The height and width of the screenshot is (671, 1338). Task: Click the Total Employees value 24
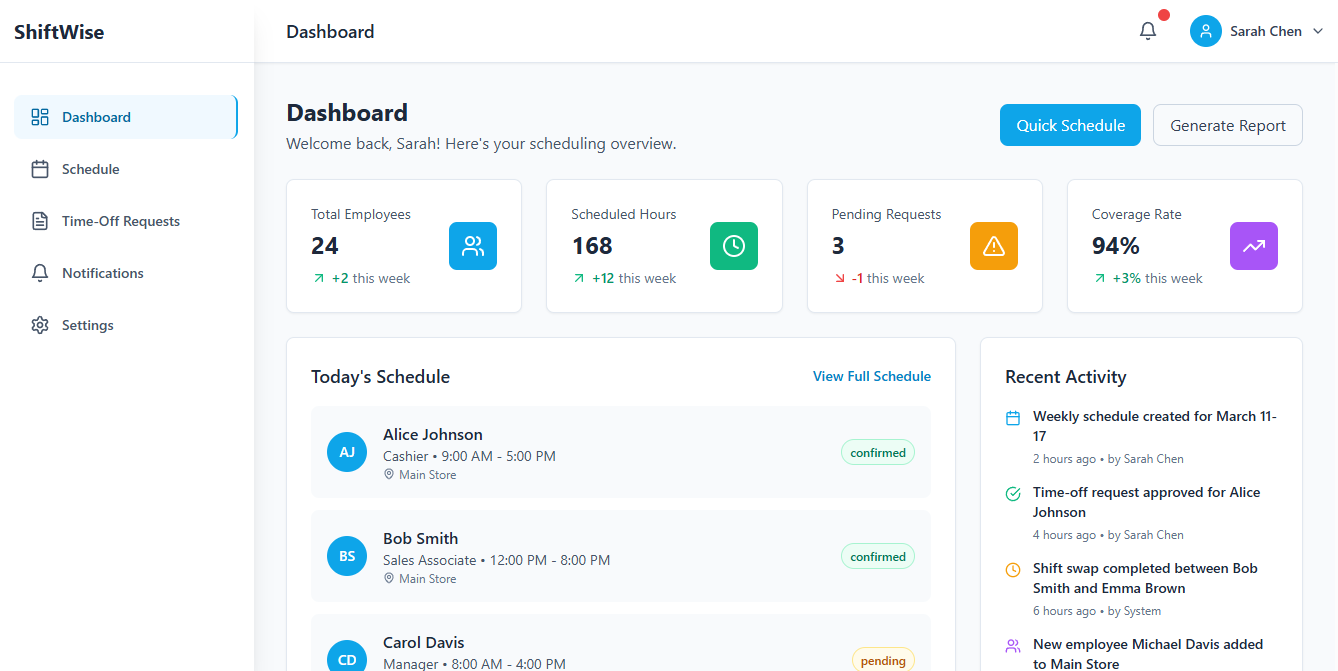(325, 246)
